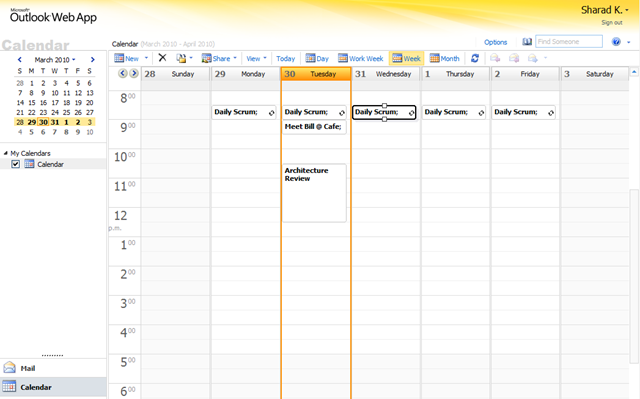This screenshot has height=399, width=640.
Task: Click the Work Week calendar icon
Action: click(x=343, y=58)
